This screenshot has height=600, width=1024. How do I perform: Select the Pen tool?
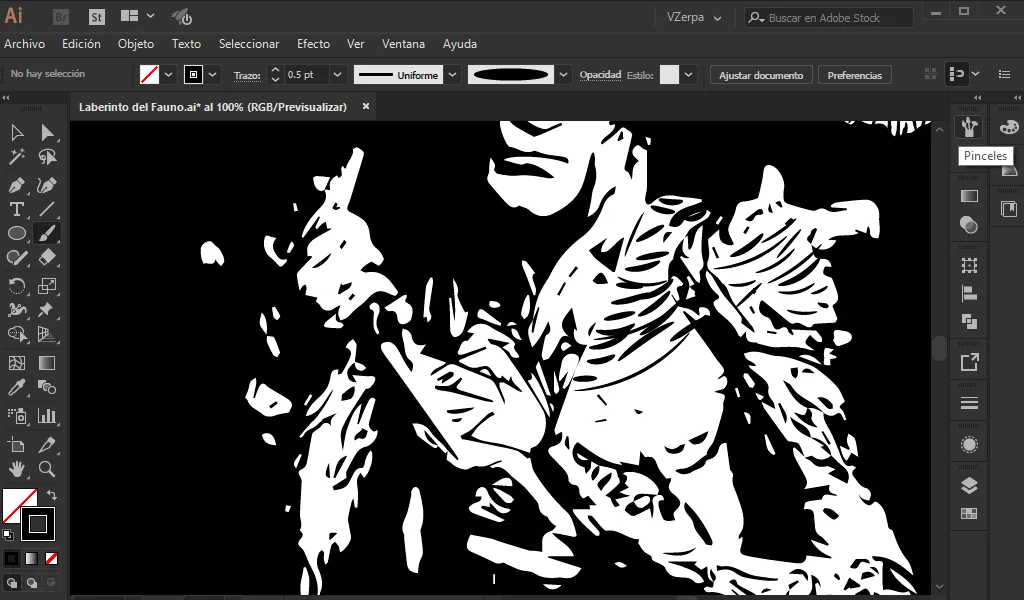coord(17,185)
